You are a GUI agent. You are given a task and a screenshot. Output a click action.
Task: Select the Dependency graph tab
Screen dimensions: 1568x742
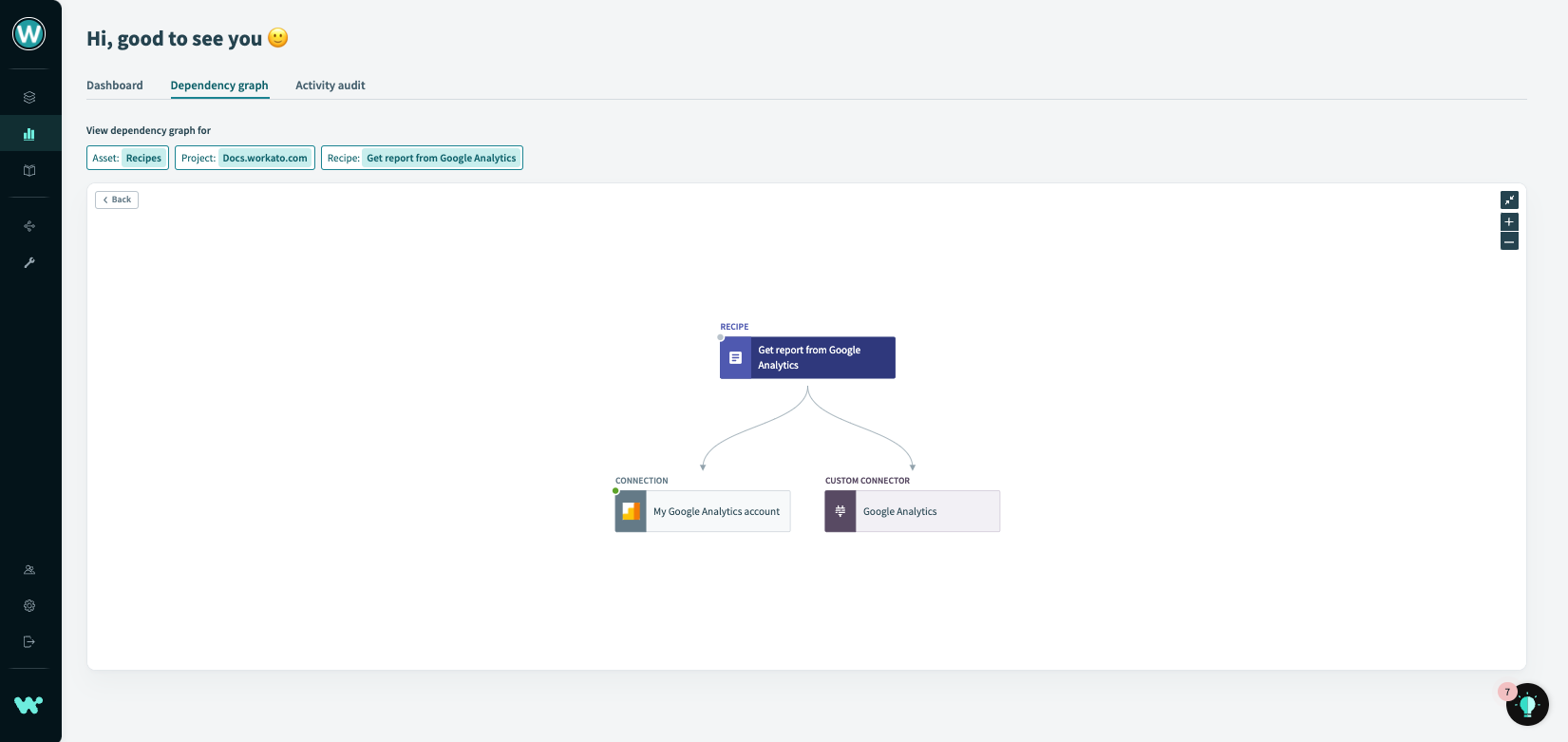pyautogui.click(x=219, y=86)
